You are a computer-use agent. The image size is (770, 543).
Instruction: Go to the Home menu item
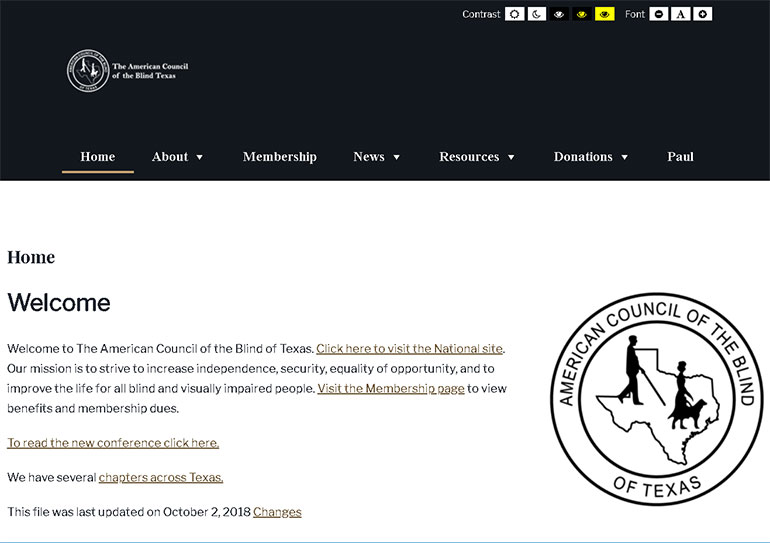pos(98,157)
